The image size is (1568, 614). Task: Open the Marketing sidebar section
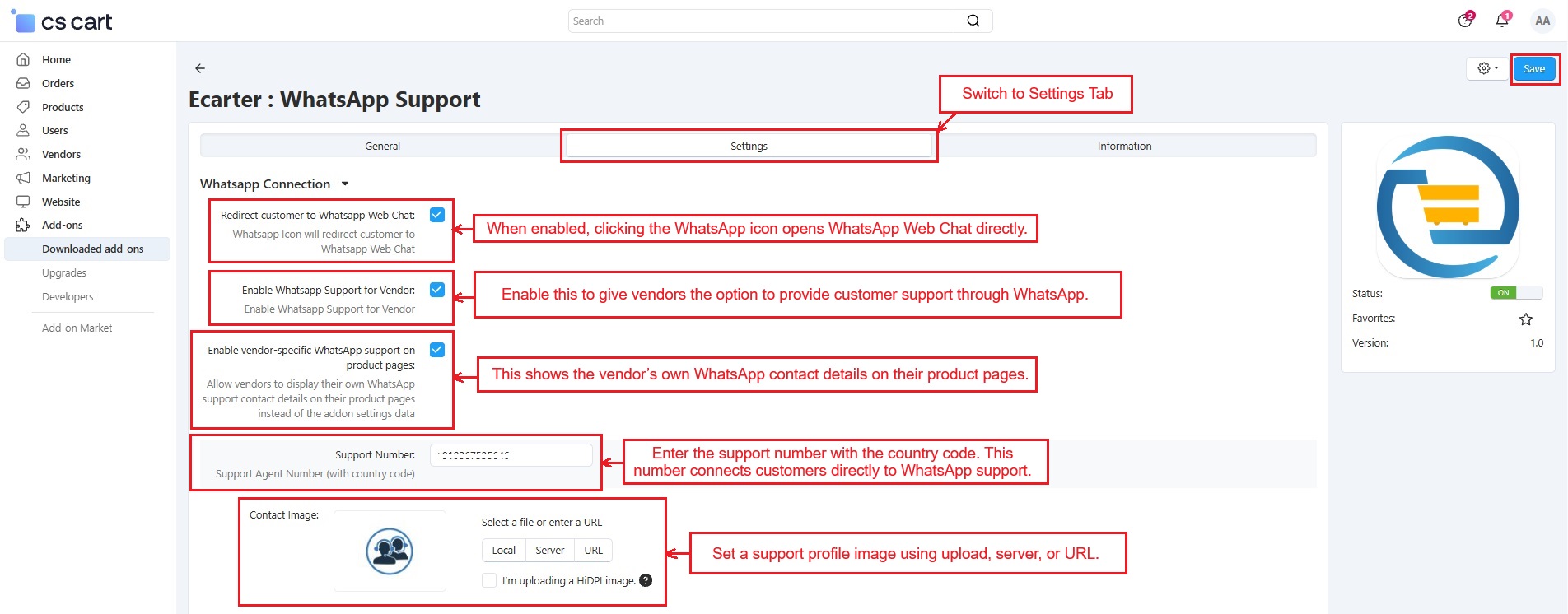pos(66,178)
